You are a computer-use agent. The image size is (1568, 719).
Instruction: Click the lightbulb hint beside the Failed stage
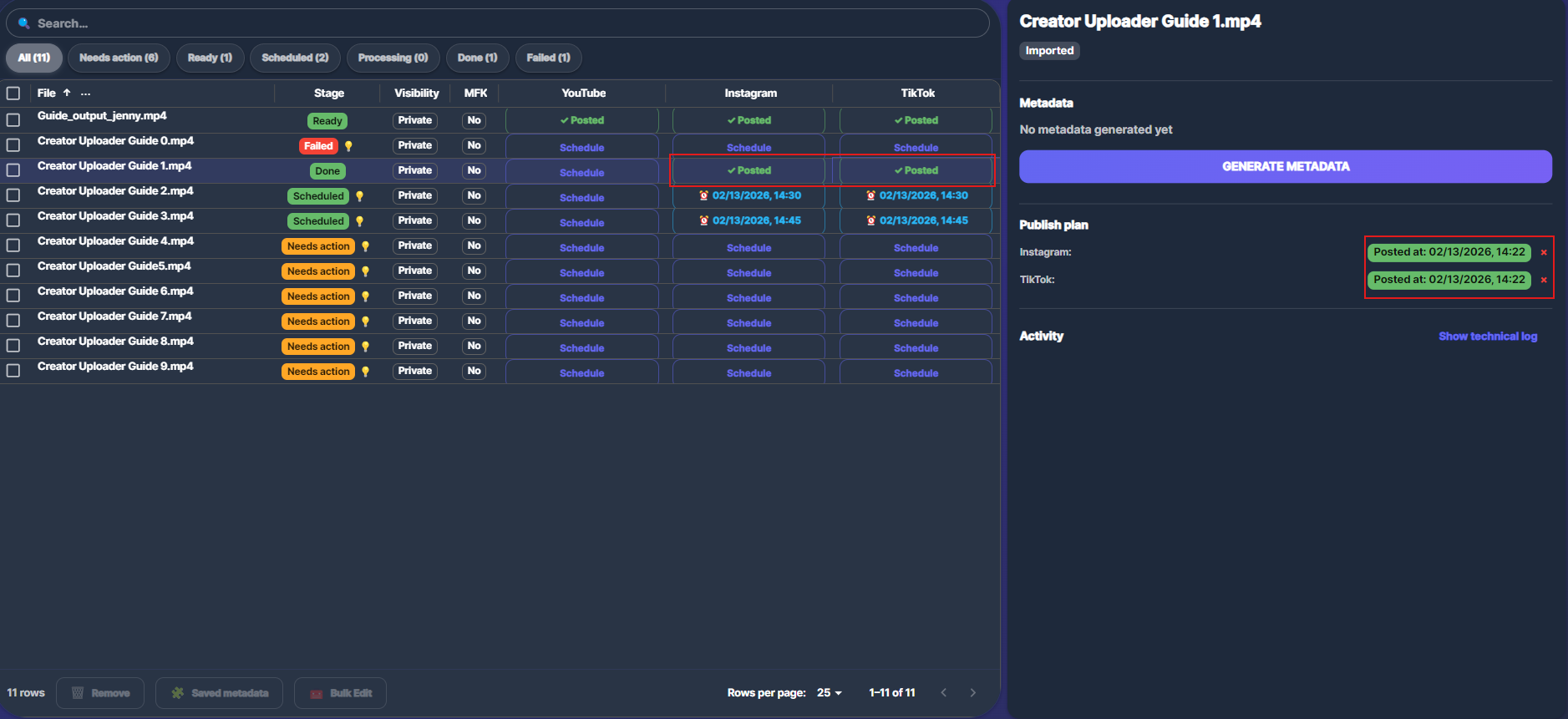[348, 146]
